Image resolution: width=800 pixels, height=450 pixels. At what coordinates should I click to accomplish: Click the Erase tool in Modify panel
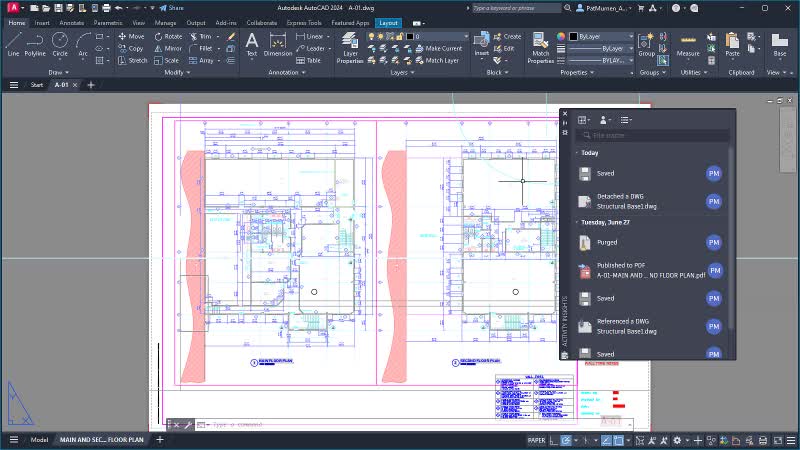coord(231,36)
